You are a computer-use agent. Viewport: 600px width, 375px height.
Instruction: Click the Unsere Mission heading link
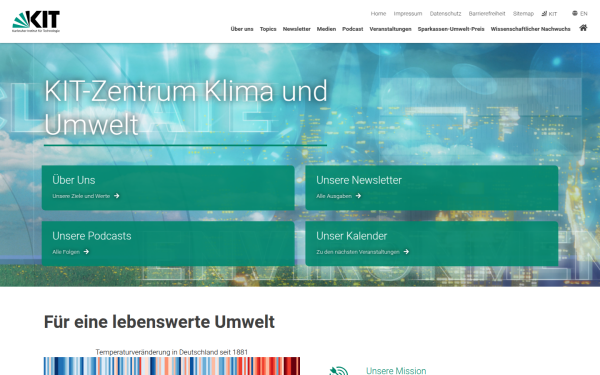click(396, 370)
